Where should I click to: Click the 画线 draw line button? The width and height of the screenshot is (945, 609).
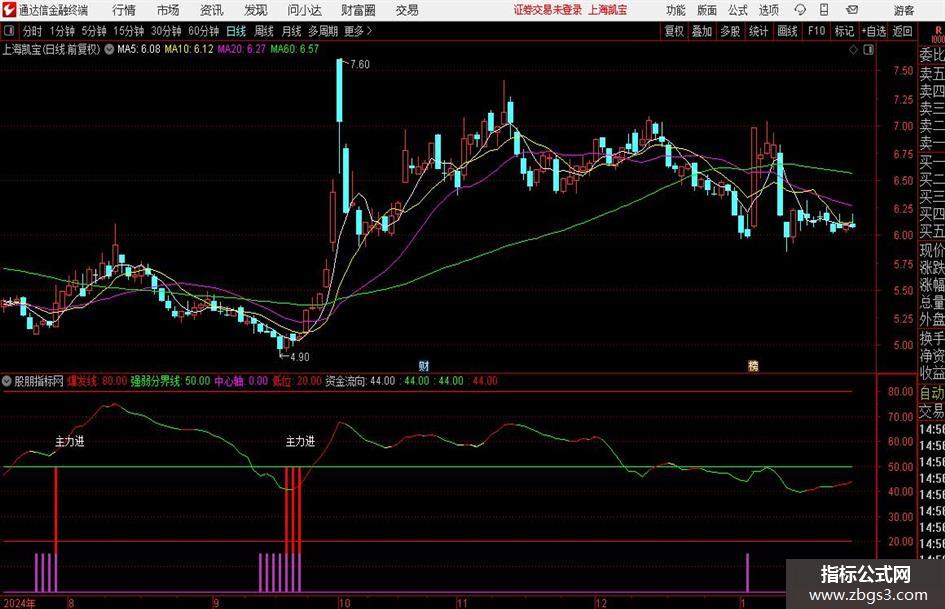click(787, 31)
